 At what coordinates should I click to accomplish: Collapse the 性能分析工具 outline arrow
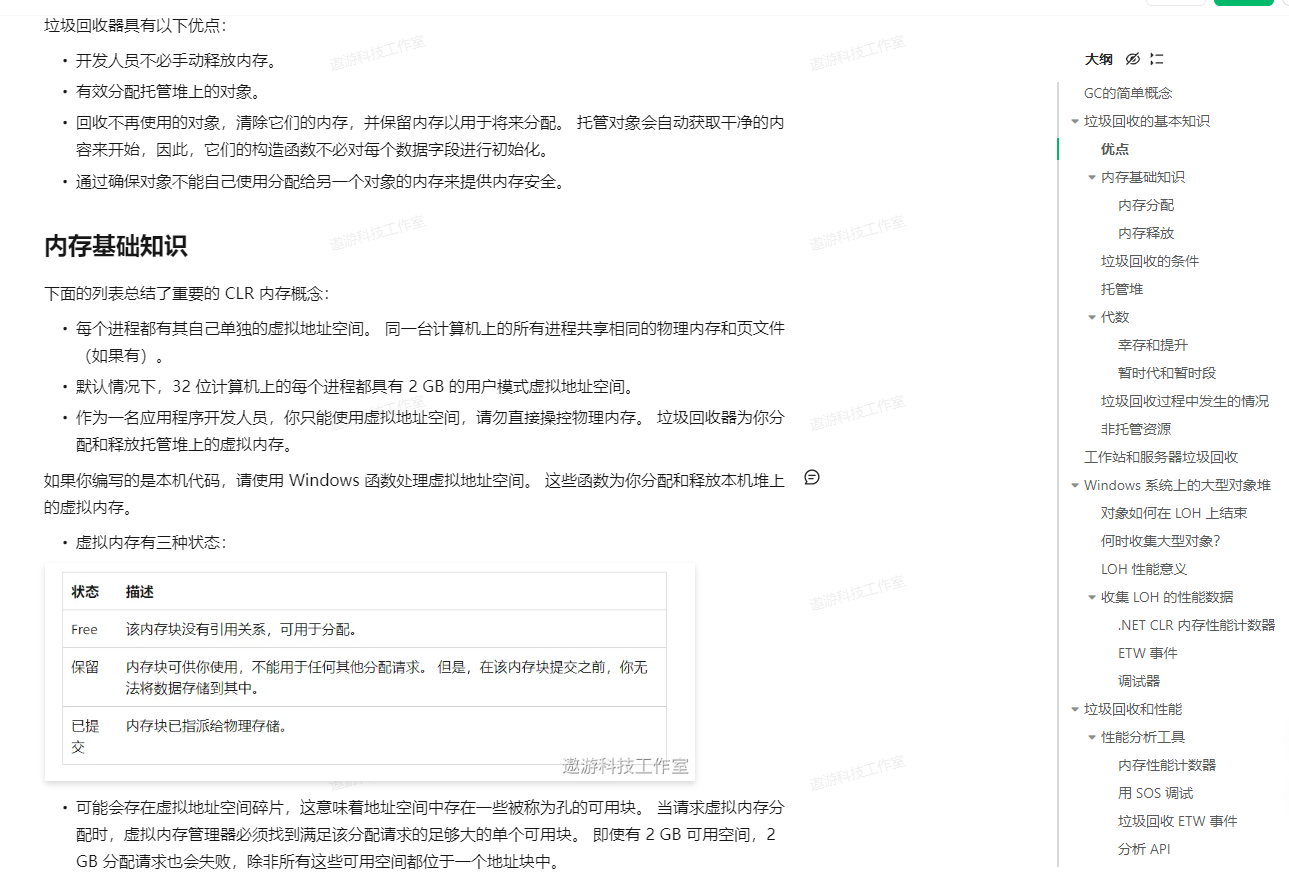click(1092, 737)
